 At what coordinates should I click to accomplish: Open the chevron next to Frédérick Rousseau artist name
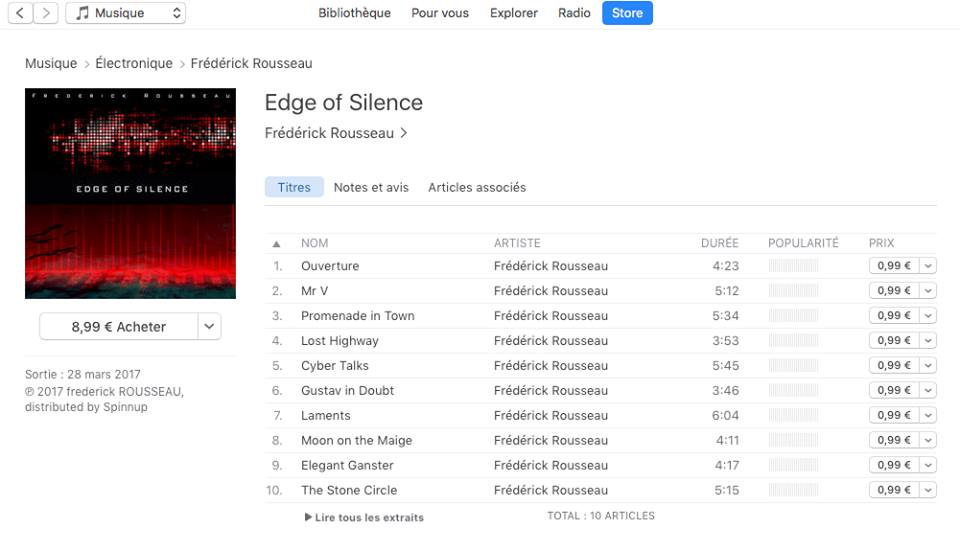click(403, 133)
